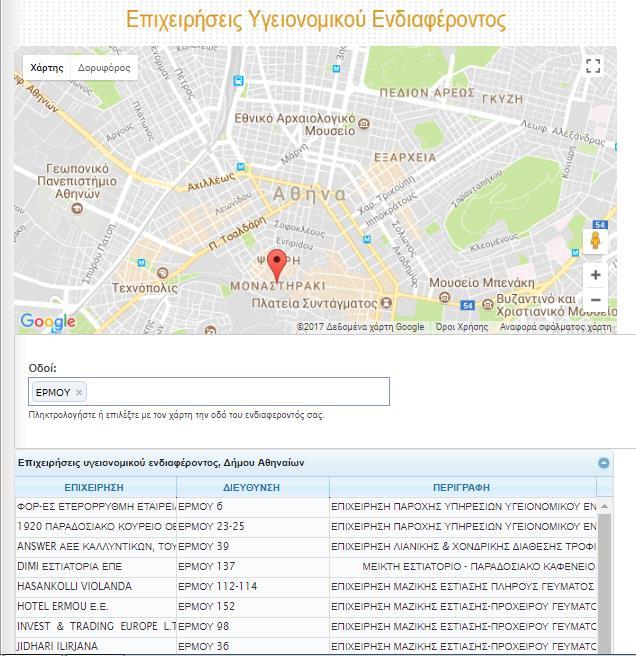The image size is (636, 656).
Task: Open Όροι Χρήσης terms link
Action: [x=462, y=327]
